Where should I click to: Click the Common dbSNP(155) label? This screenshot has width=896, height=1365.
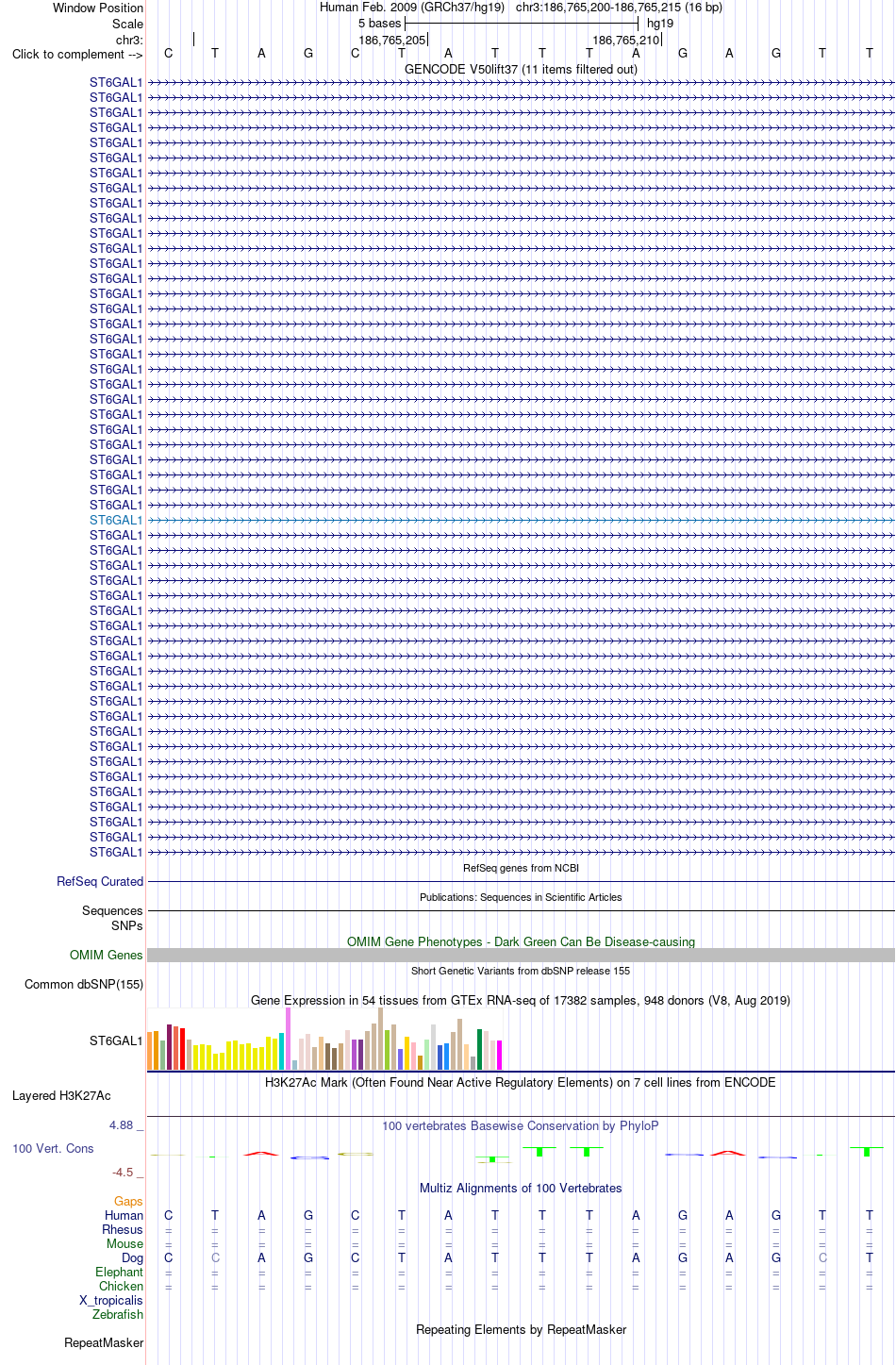(84, 984)
